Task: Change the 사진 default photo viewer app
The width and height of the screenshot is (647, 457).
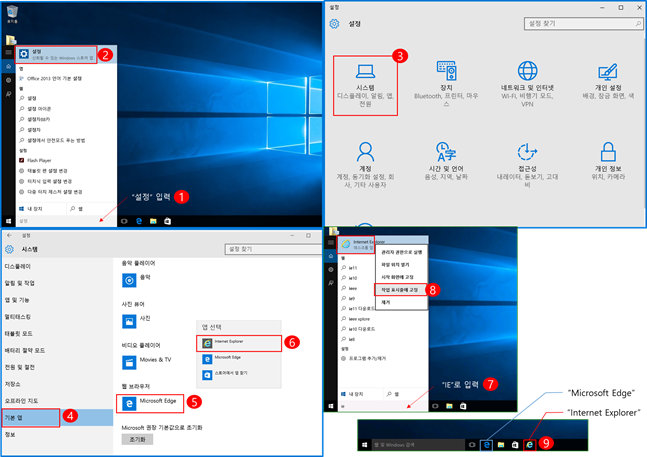Action: (x=137, y=321)
